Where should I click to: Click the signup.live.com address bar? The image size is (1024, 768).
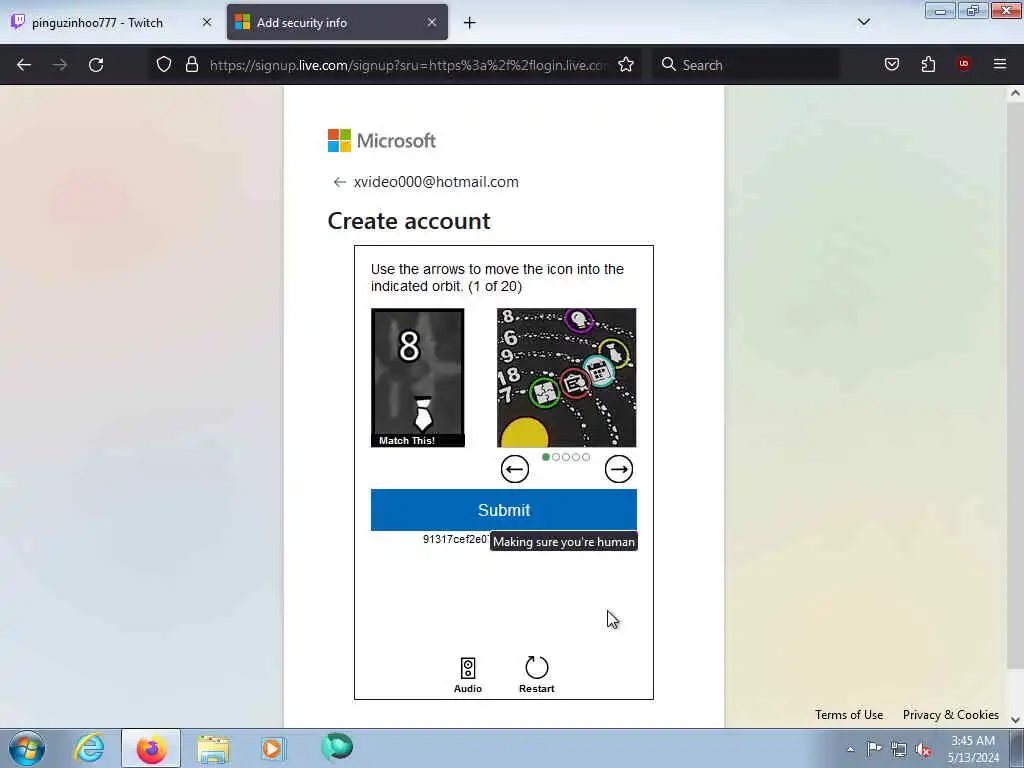408,65
